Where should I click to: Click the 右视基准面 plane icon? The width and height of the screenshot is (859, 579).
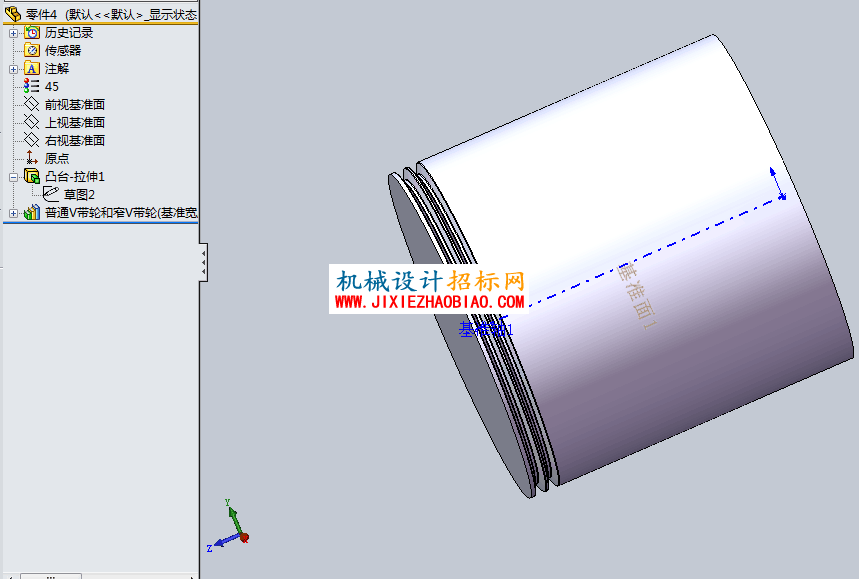[x=32, y=140]
